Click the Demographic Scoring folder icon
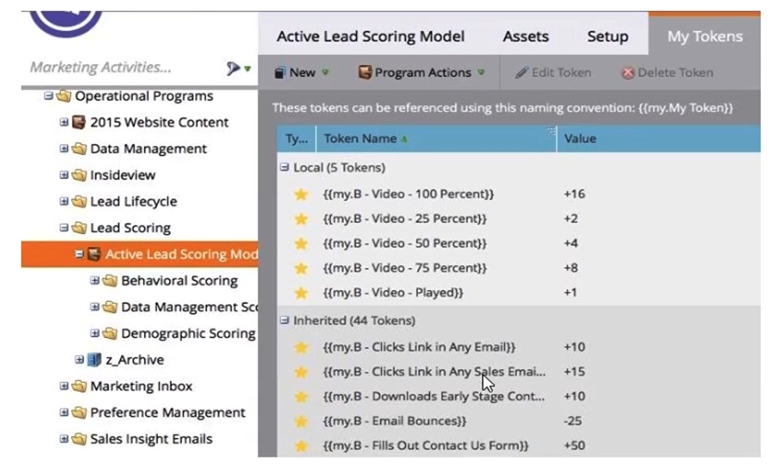The image size is (781, 467). tap(110, 333)
